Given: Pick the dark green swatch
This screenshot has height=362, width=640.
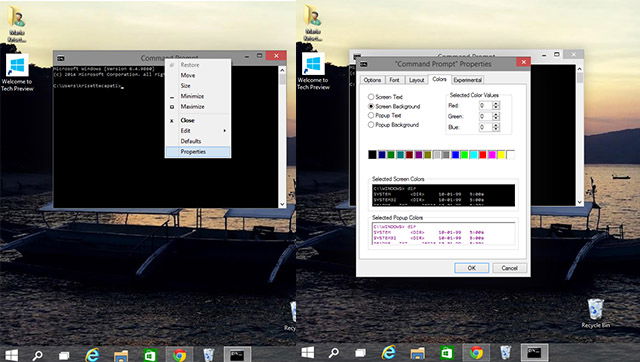Looking at the screenshot, I should (391, 155).
